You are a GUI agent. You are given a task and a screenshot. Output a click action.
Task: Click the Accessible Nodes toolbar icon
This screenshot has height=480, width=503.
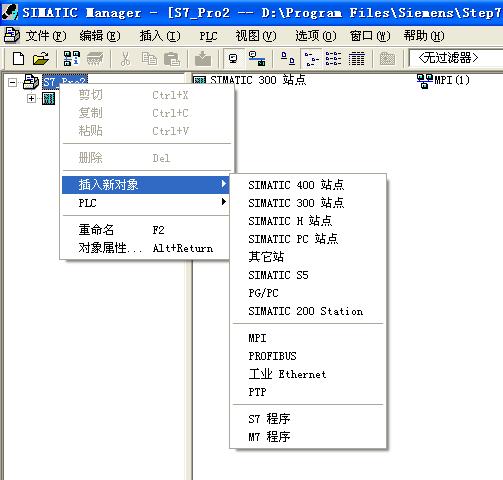tap(72, 59)
